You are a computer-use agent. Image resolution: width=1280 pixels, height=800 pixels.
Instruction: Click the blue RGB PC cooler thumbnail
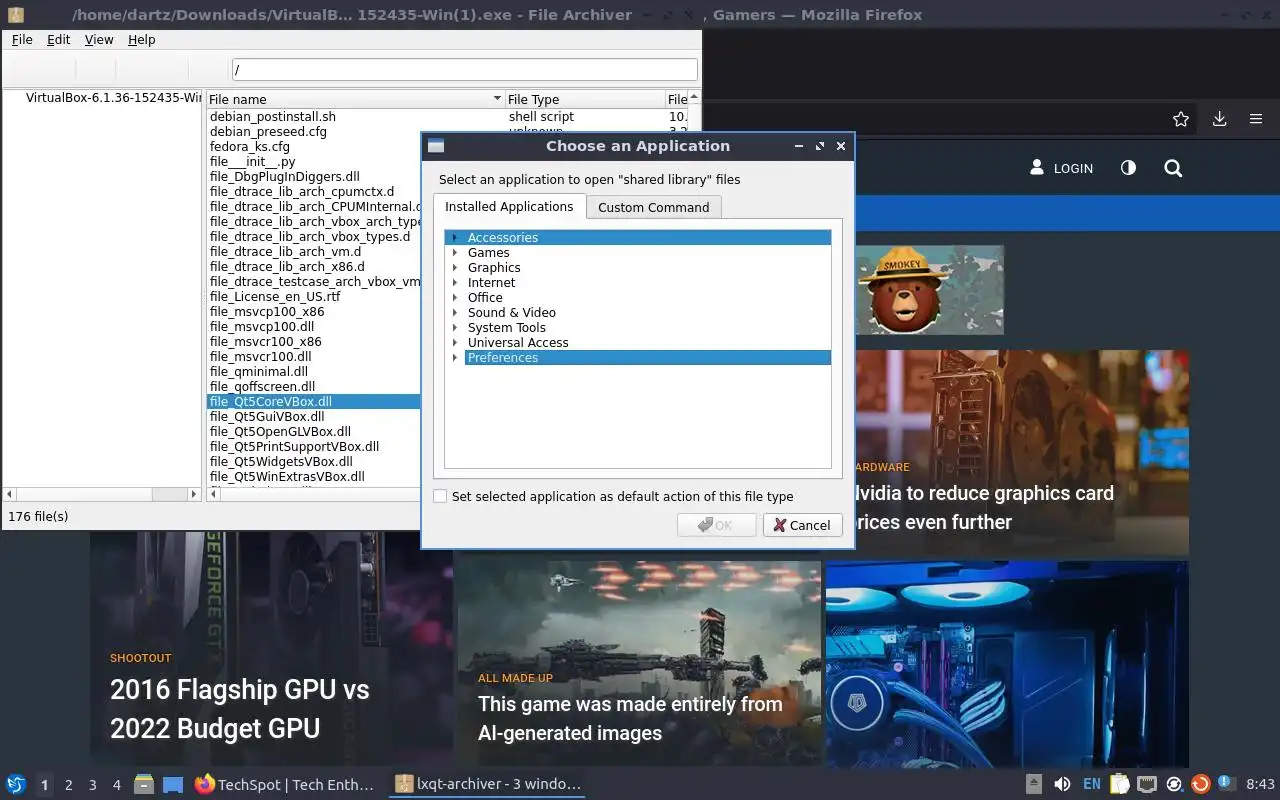point(1007,664)
